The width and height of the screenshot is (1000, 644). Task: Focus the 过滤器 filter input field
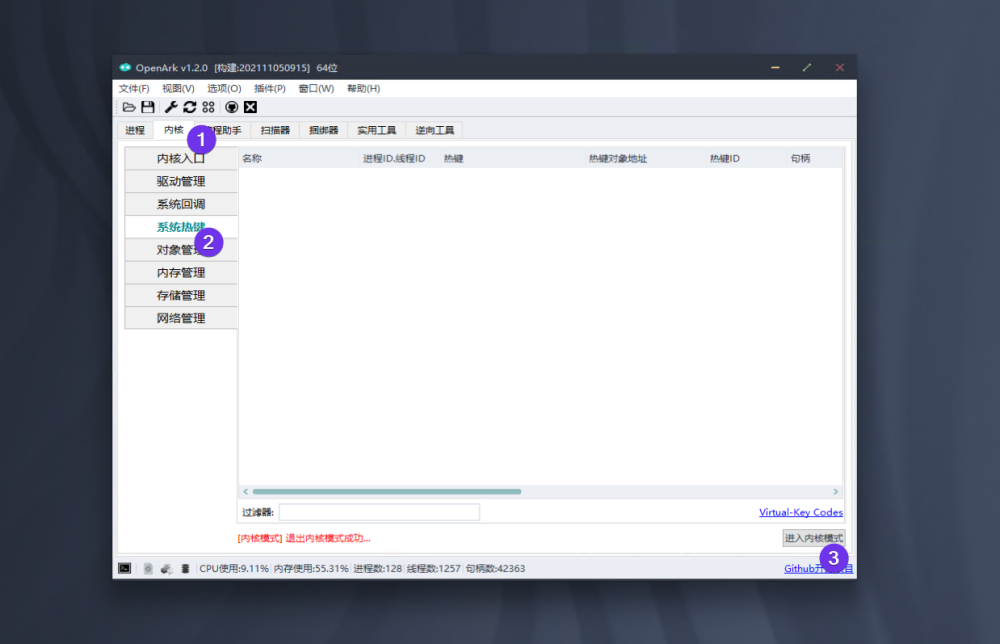pyautogui.click(x=379, y=512)
